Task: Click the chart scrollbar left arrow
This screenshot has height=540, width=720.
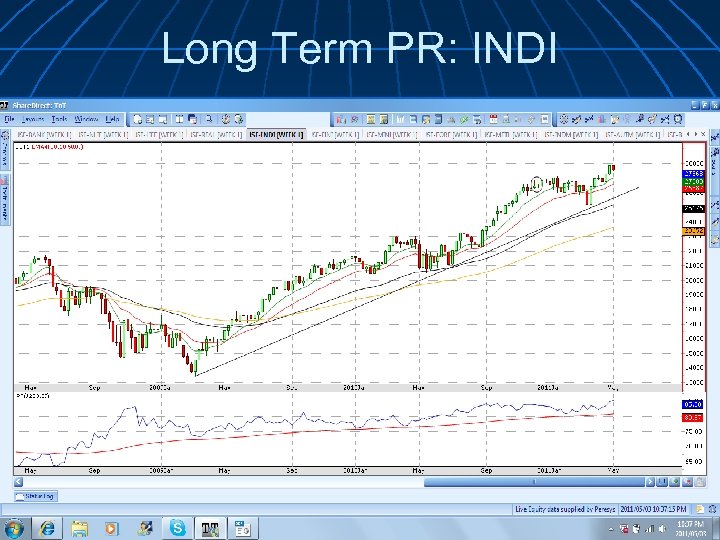Action: pyautogui.click(x=18, y=482)
